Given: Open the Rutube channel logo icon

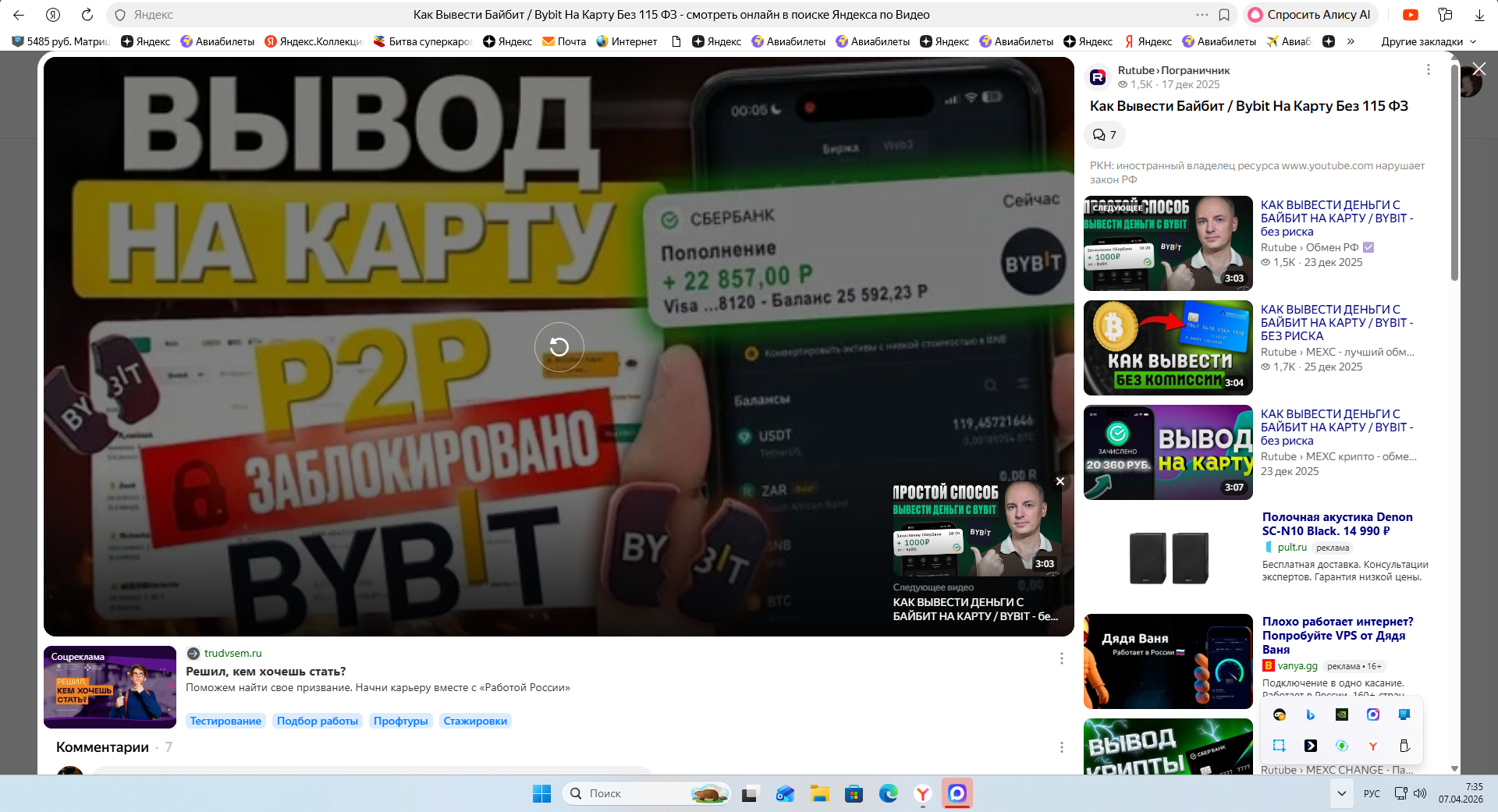Looking at the screenshot, I should point(1098,76).
